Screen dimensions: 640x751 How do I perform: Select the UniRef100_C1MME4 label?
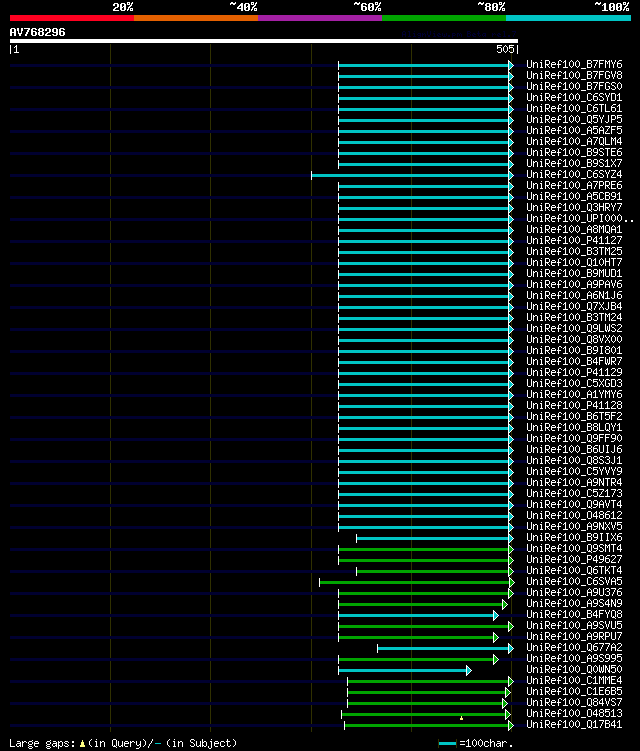point(574,681)
